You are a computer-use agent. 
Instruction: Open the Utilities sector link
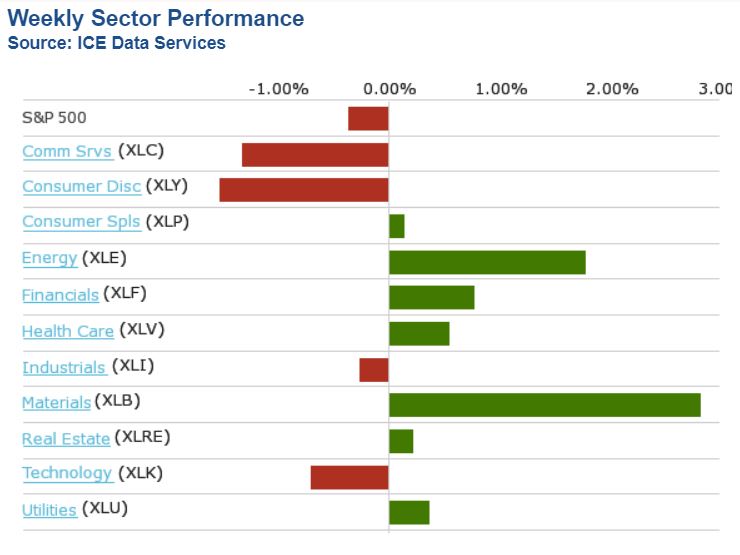click(49, 510)
